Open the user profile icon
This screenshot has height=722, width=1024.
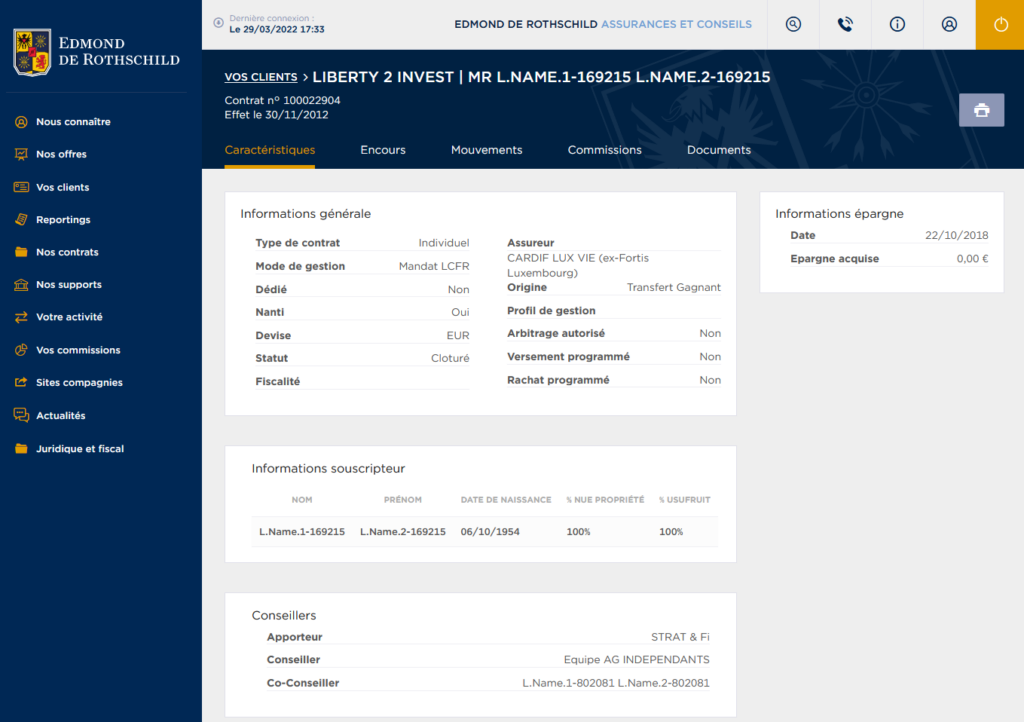pos(949,25)
